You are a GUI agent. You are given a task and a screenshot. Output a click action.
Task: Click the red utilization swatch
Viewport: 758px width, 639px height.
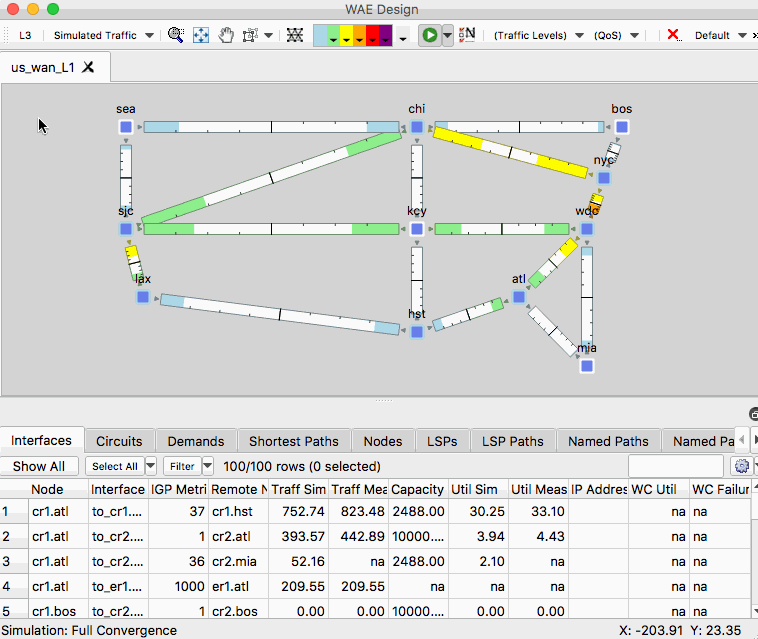[x=372, y=35]
